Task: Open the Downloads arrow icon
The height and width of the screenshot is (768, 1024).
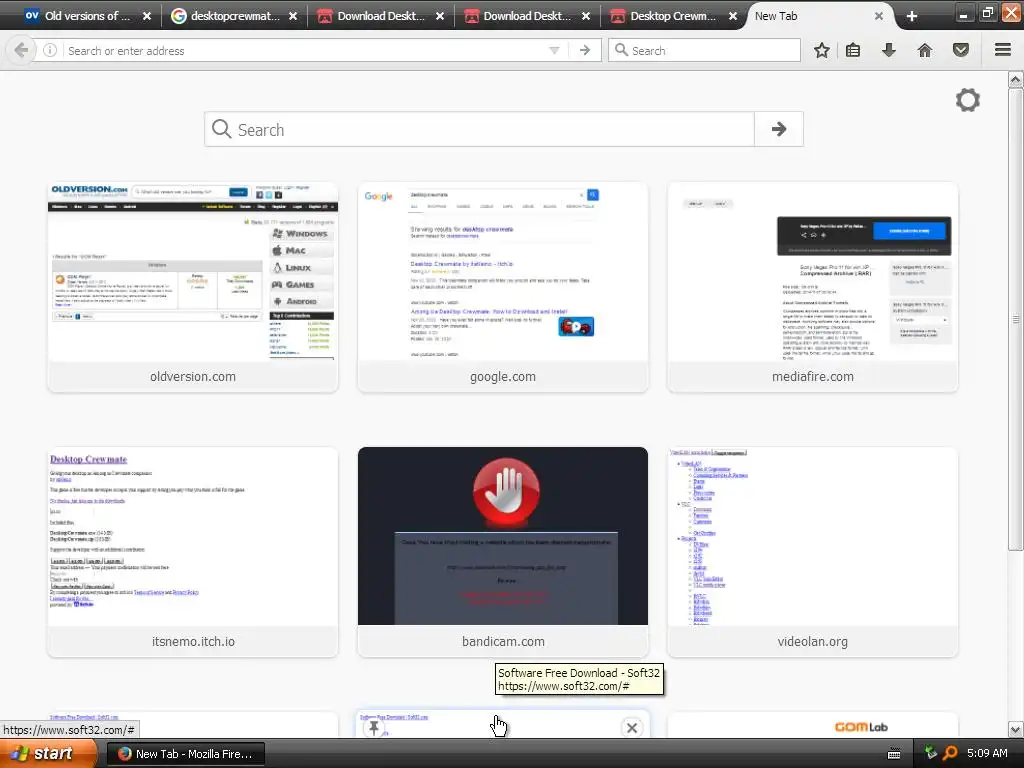Action: click(889, 50)
